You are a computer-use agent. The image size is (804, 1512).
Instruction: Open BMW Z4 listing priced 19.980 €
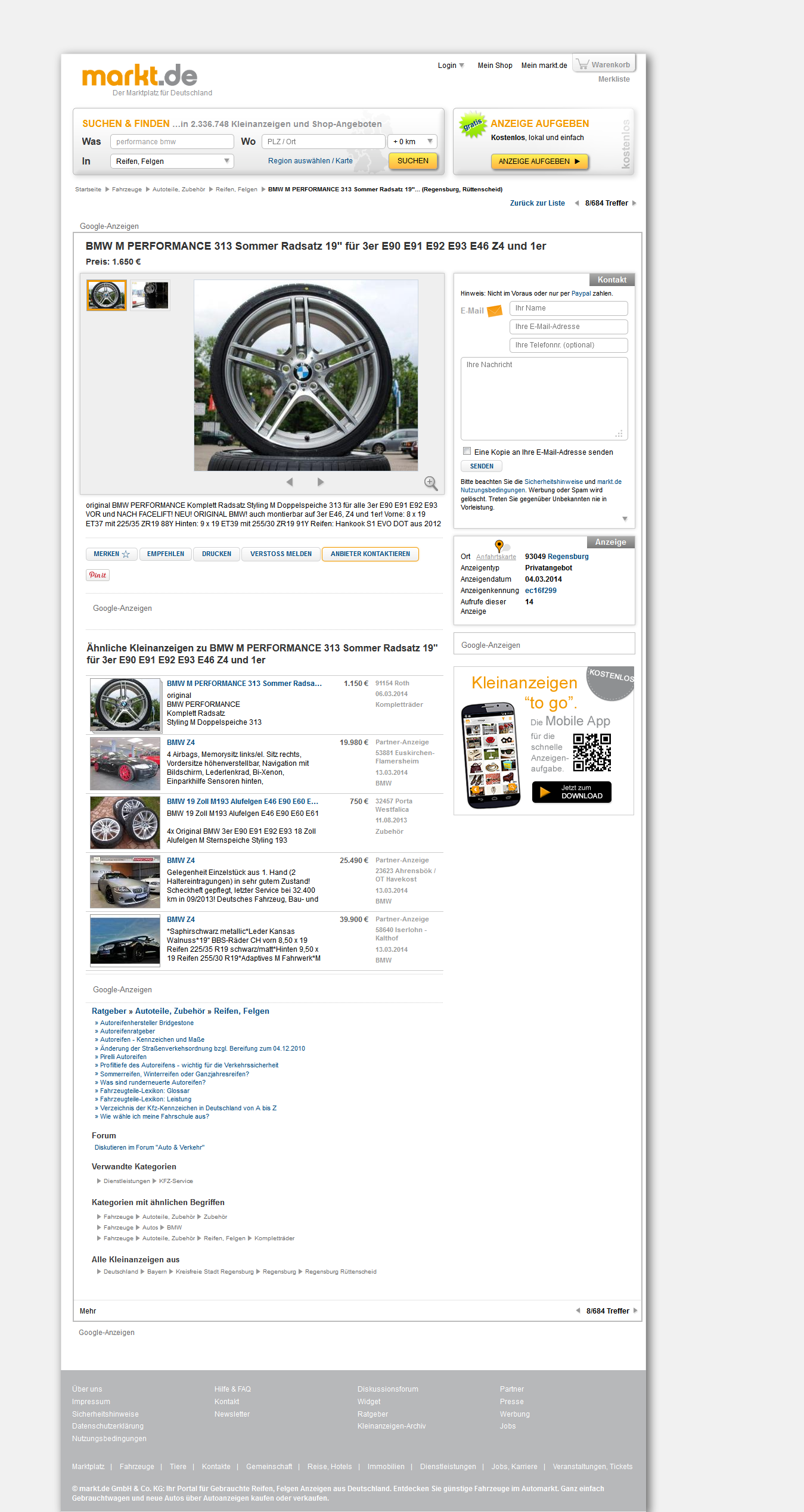(x=181, y=743)
